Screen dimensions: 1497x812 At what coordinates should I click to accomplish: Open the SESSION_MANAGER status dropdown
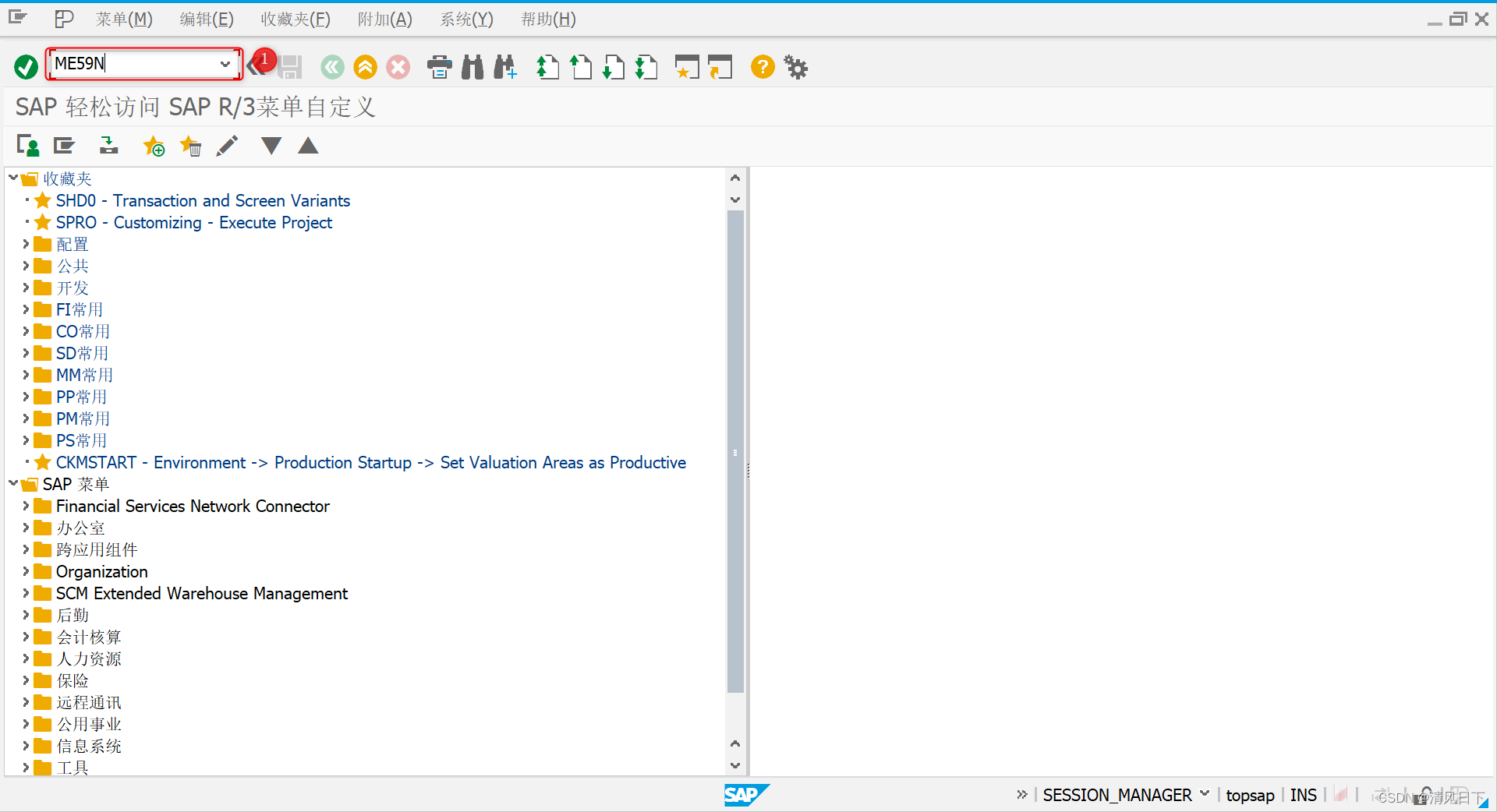point(1205,794)
